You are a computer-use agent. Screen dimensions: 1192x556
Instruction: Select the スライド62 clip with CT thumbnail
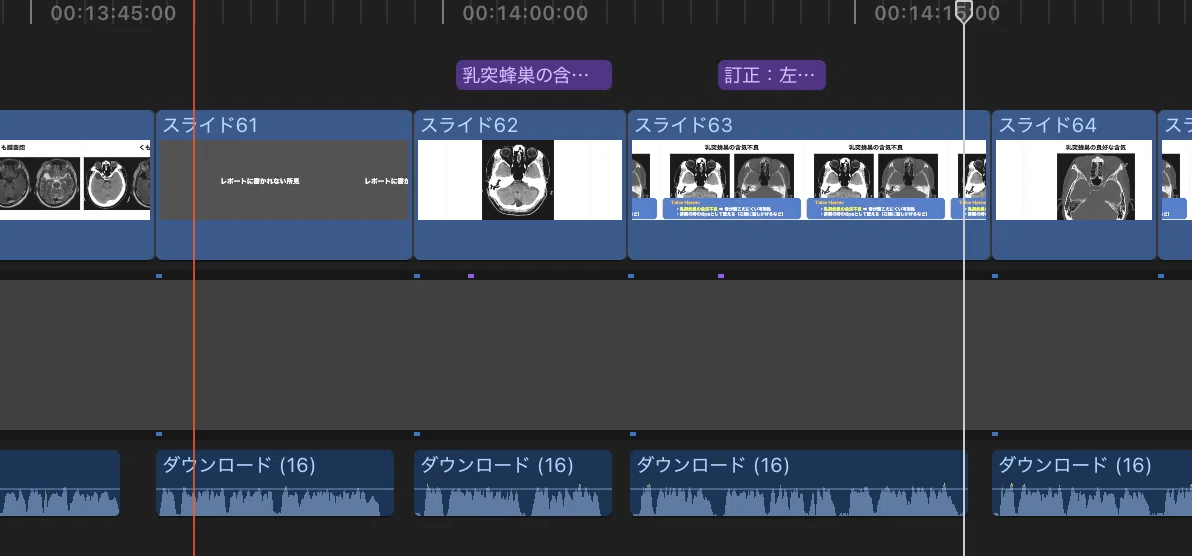tap(520, 185)
